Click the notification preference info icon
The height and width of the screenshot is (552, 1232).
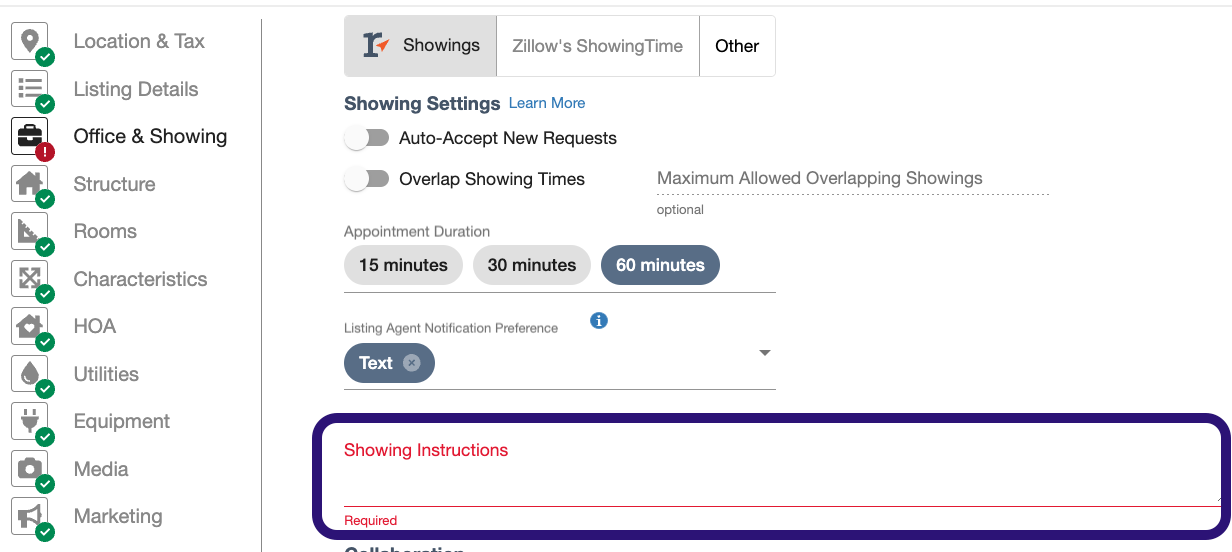(x=599, y=321)
